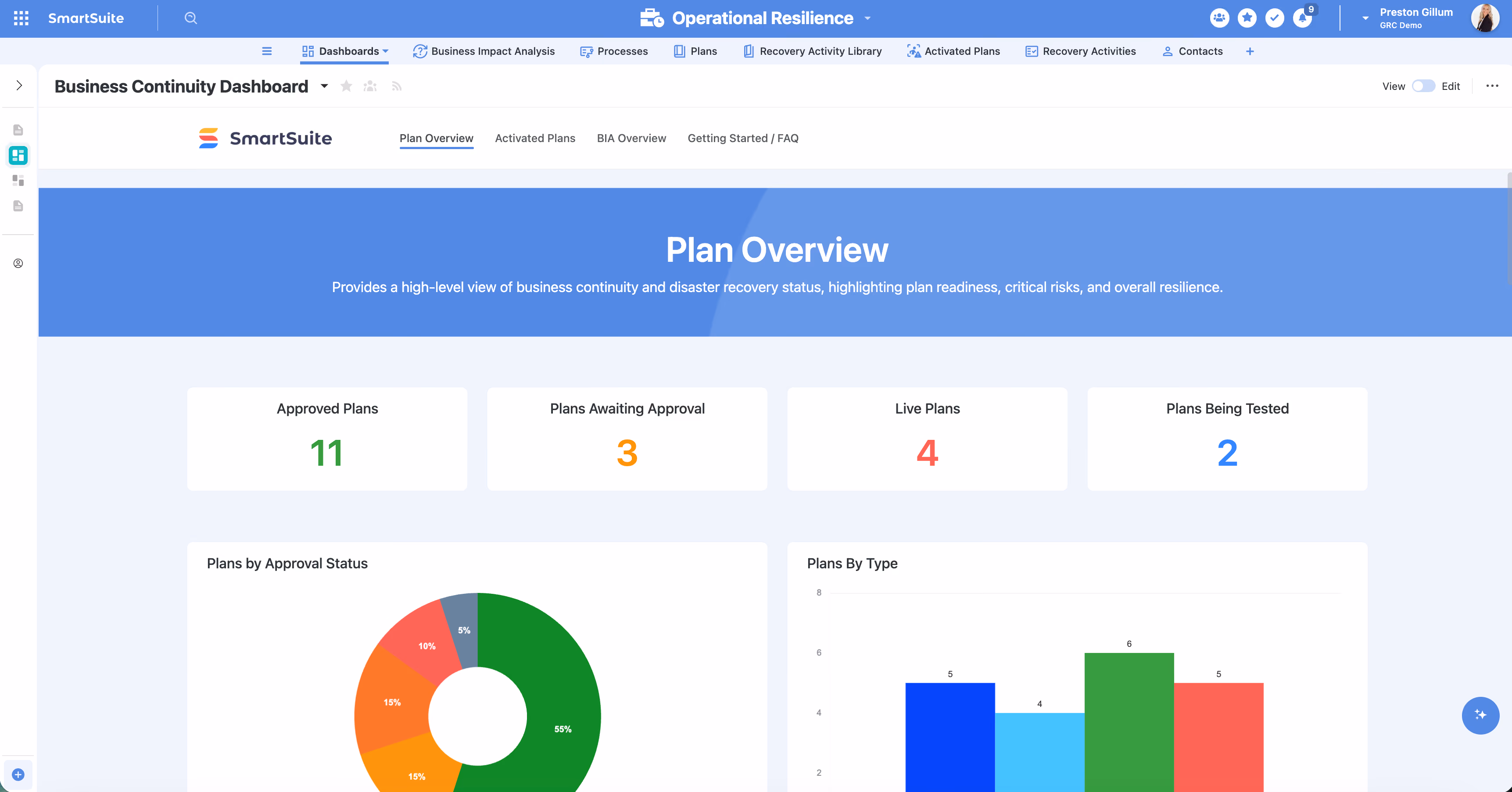Open the Activated Plans app tab in top navigation
1512x792 pixels.
tap(954, 52)
